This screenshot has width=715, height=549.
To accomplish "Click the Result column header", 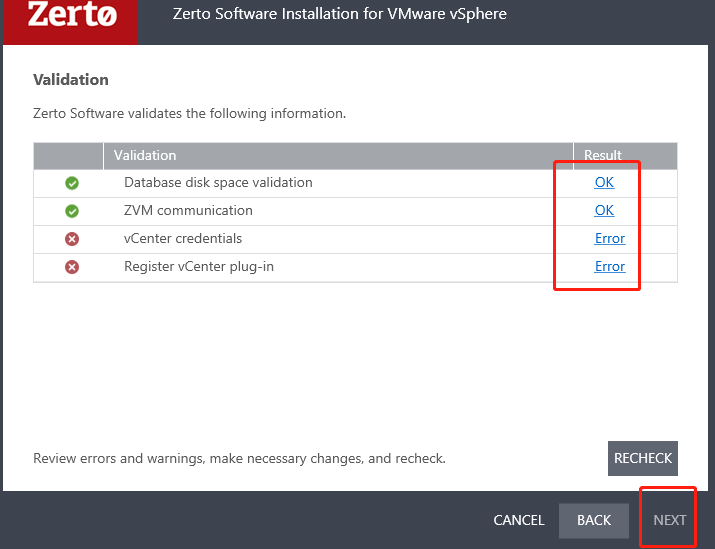I will [625, 155].
